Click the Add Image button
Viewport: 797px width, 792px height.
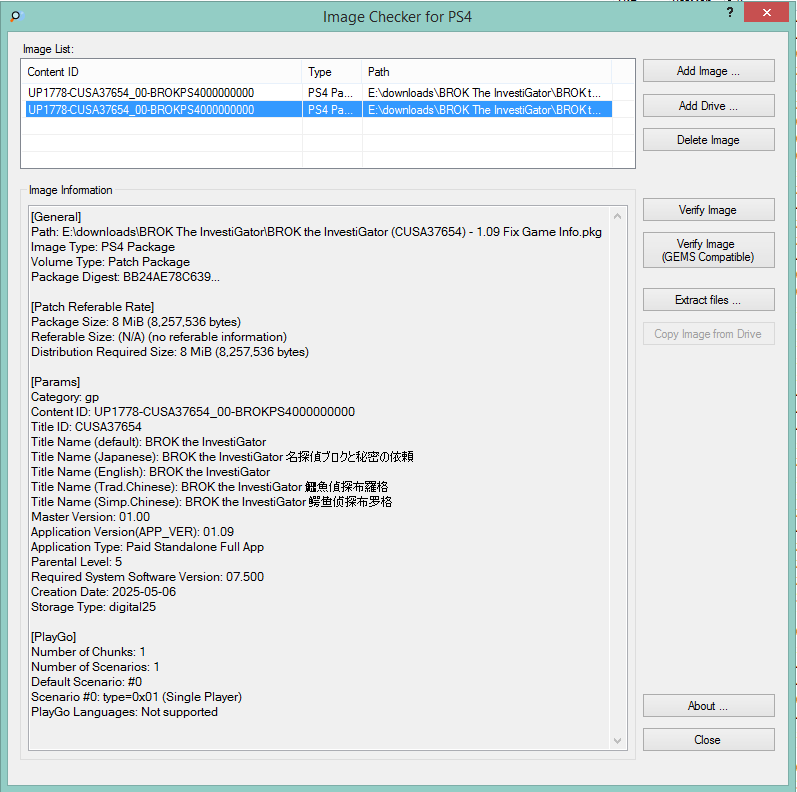tap(708, 71)
